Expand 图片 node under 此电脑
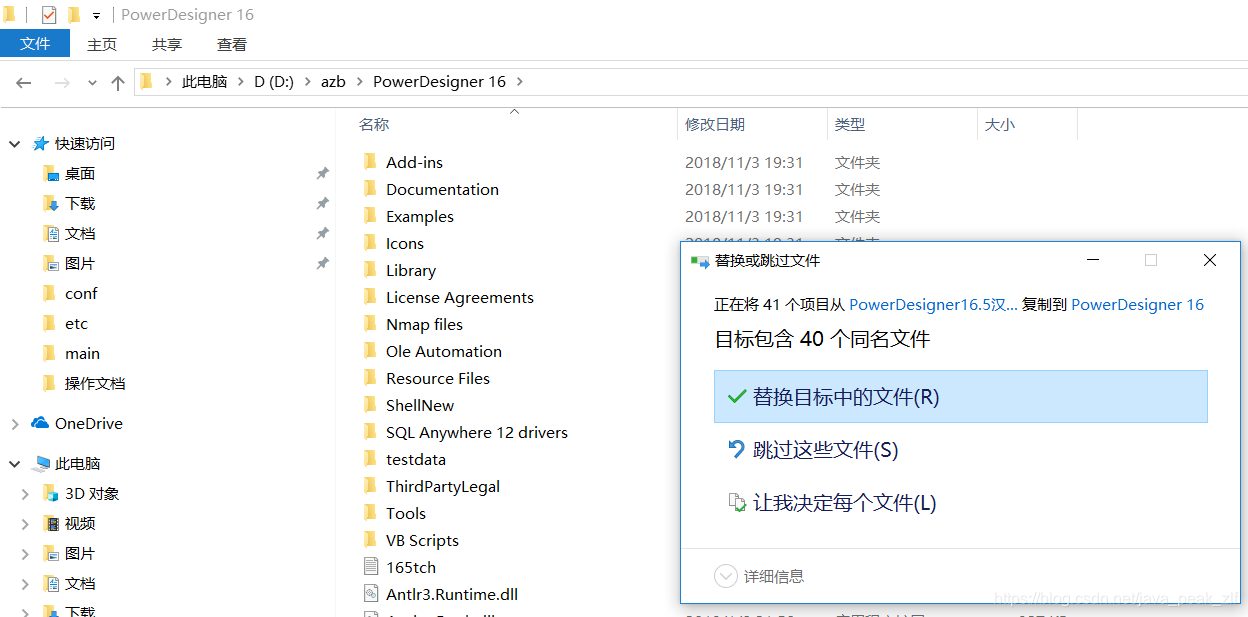Image resolution: width=1248 pixels, height=617 pixels. point(26,554)
